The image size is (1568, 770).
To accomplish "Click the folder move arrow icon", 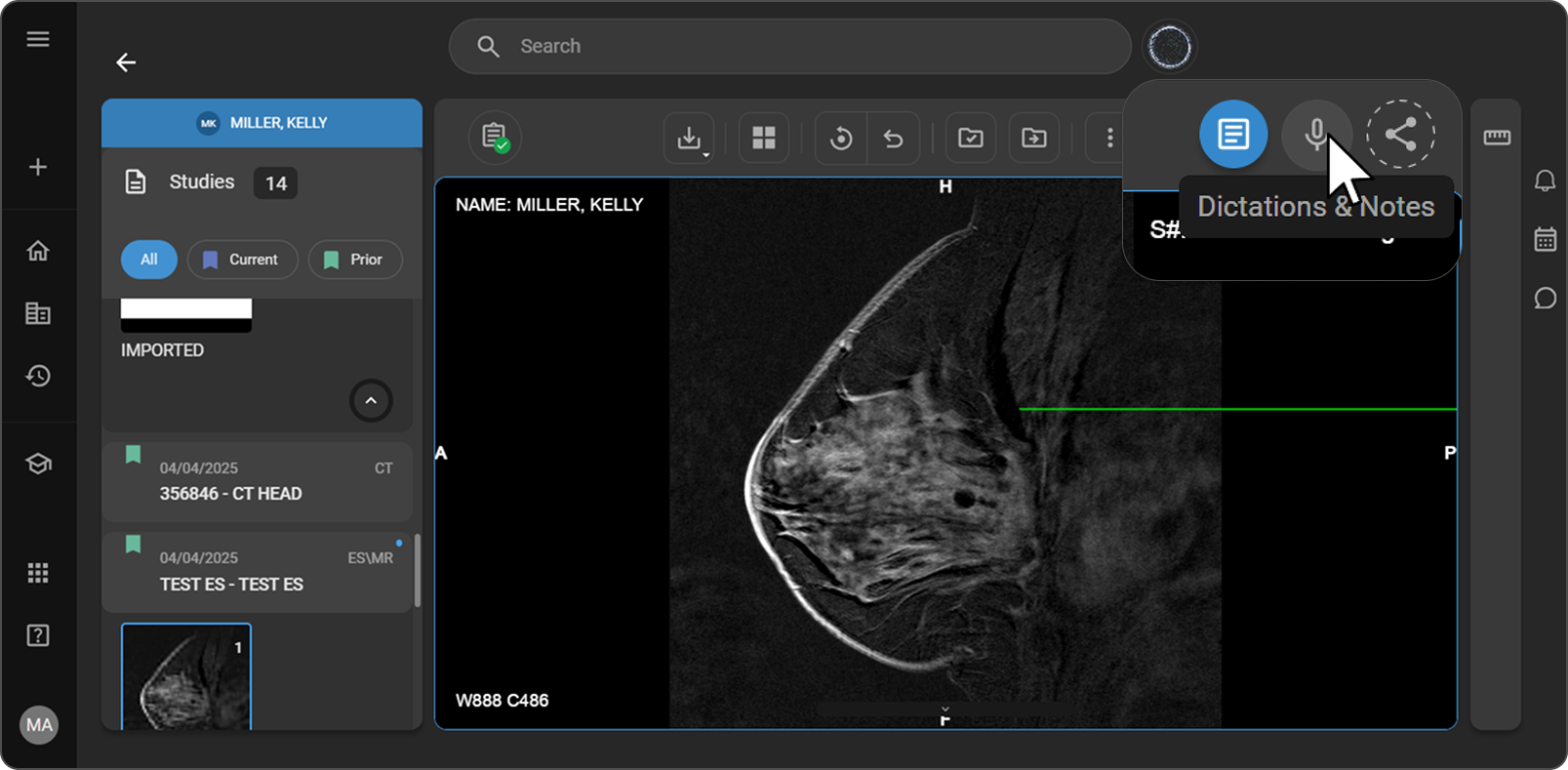I will (x=1034, y=138).
